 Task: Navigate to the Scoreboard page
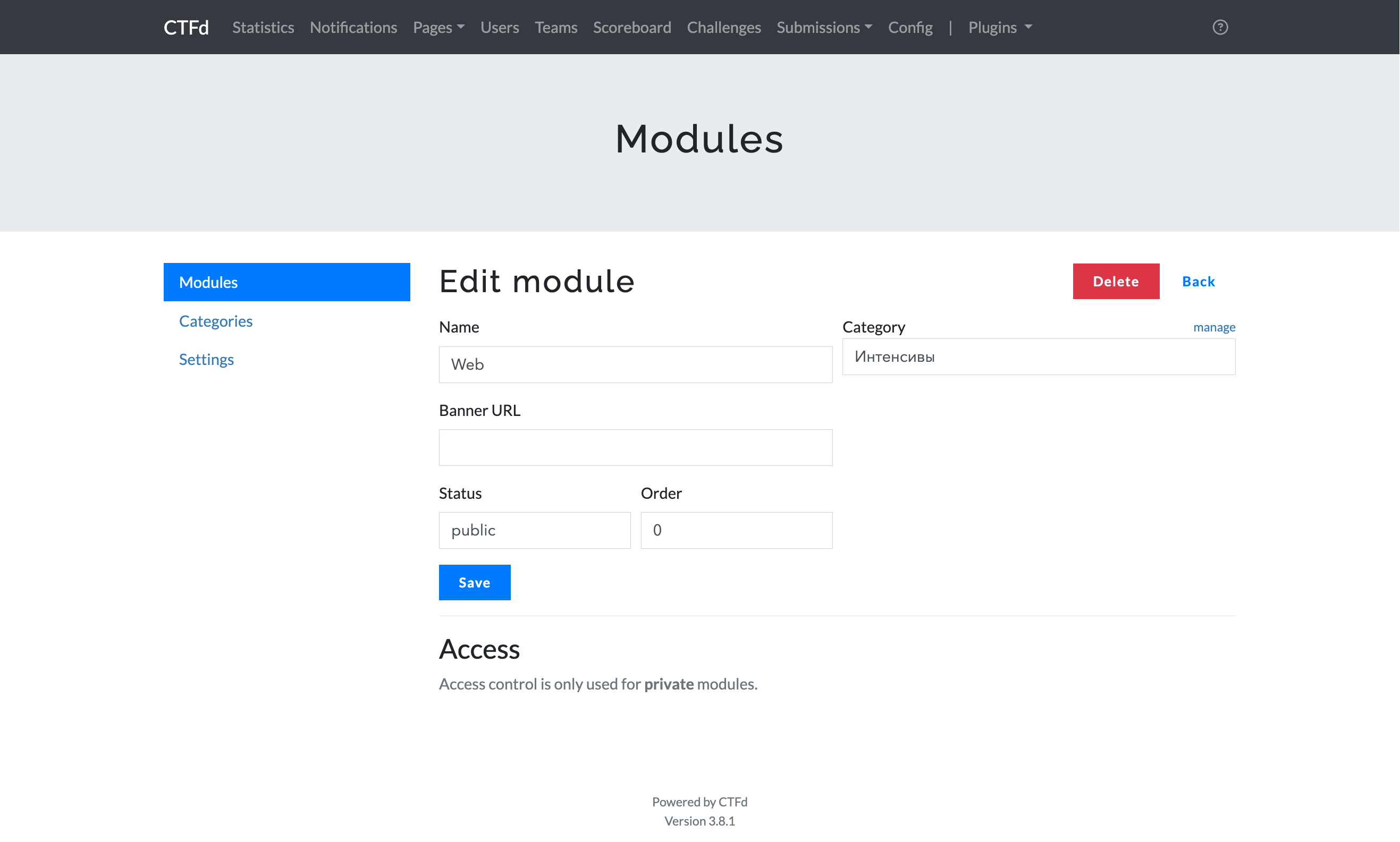click(632, 27)
